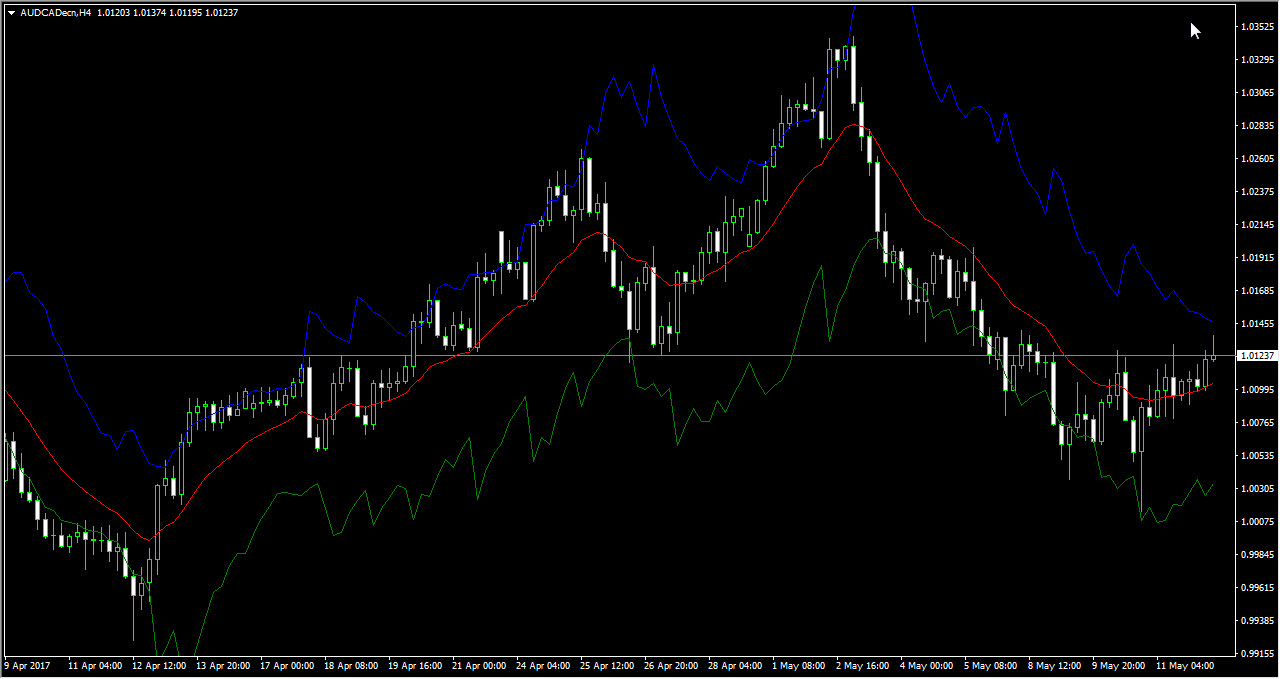Click the 19 Apr 16:00 time label

coord(415,665)
